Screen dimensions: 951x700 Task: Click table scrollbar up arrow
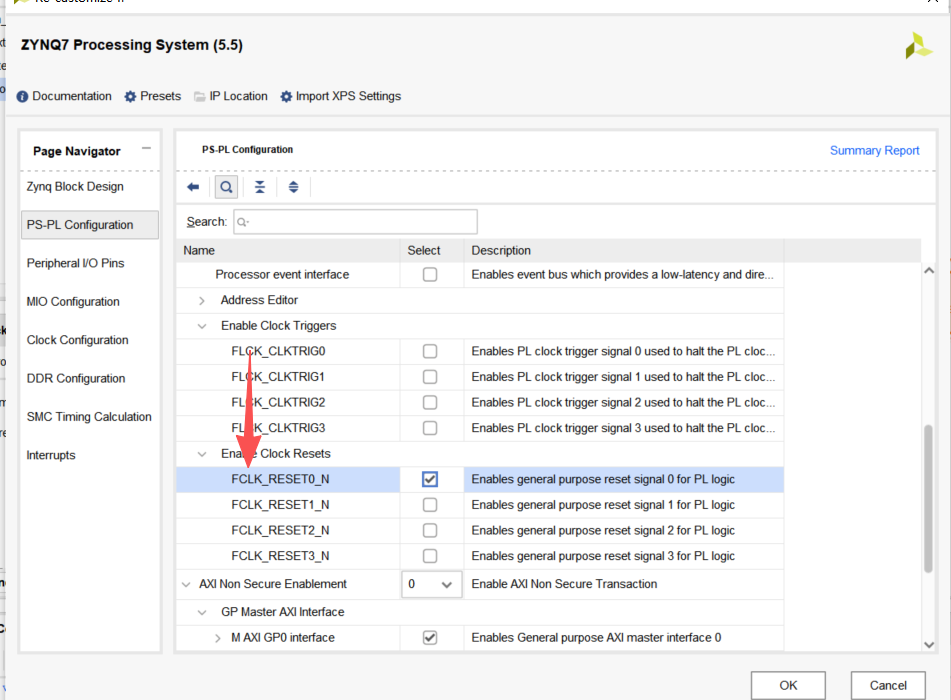(x=929, y=271)
